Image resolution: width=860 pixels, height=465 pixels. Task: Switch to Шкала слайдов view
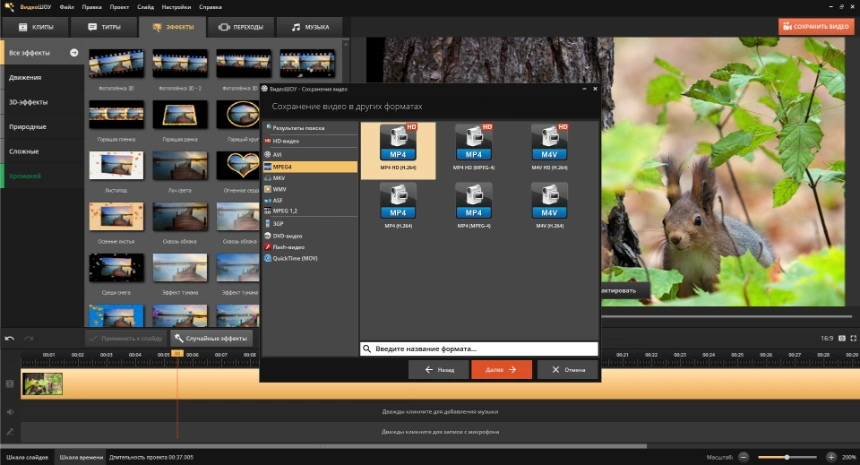point(27,457)
